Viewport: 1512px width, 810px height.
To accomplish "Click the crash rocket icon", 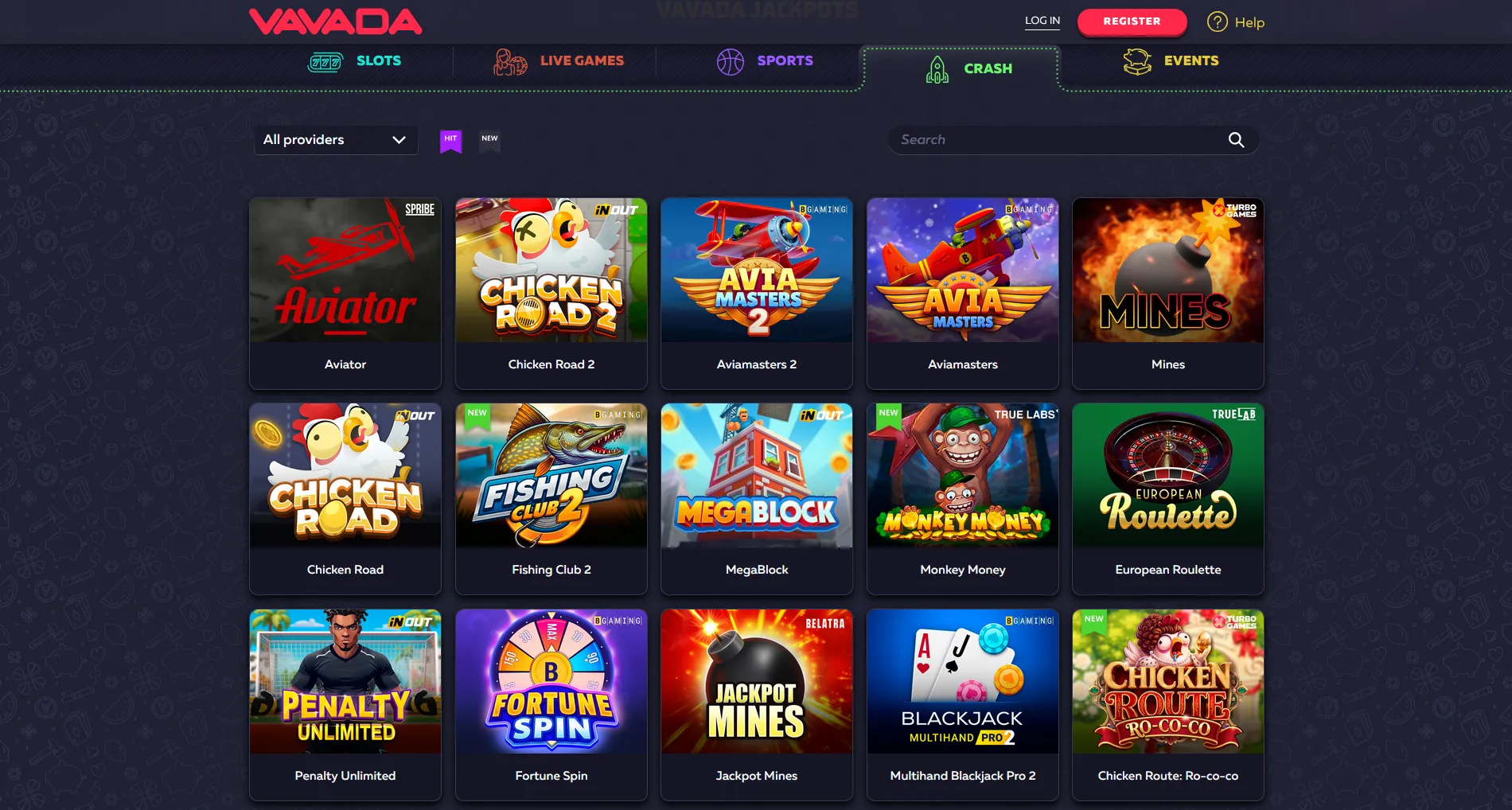I will pos(937,69).
